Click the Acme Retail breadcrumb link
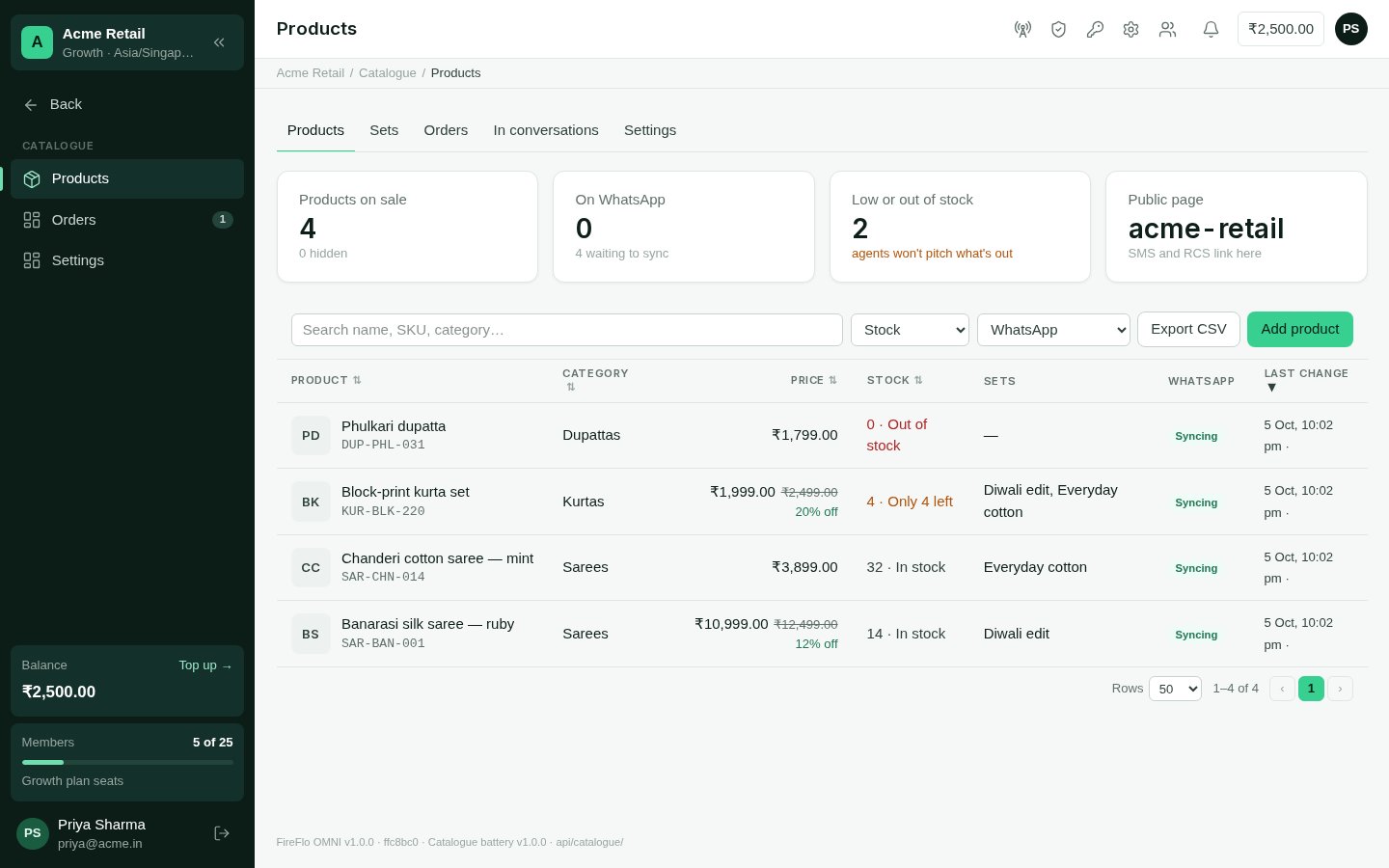This screenshot has height=868, width=1389. pyautogui.click(x=311, y=73)
